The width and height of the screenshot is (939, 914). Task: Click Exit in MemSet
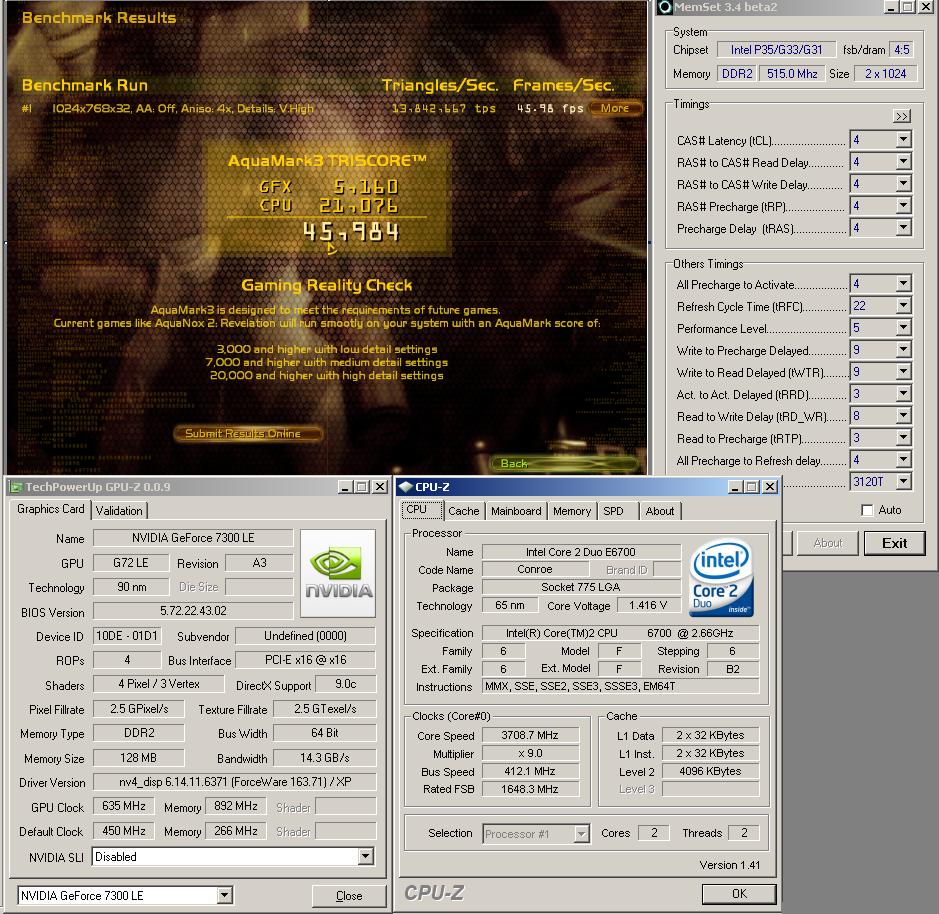(x=895, y=543)
